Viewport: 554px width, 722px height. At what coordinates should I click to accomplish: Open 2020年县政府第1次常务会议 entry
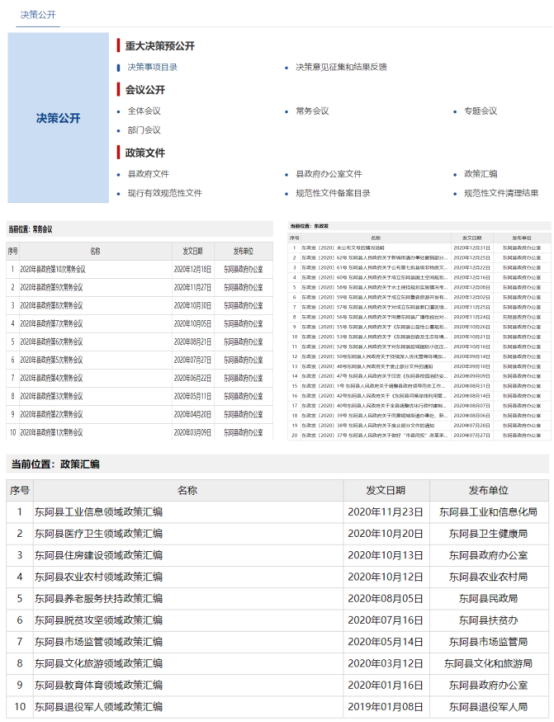(x=51, y=433)
